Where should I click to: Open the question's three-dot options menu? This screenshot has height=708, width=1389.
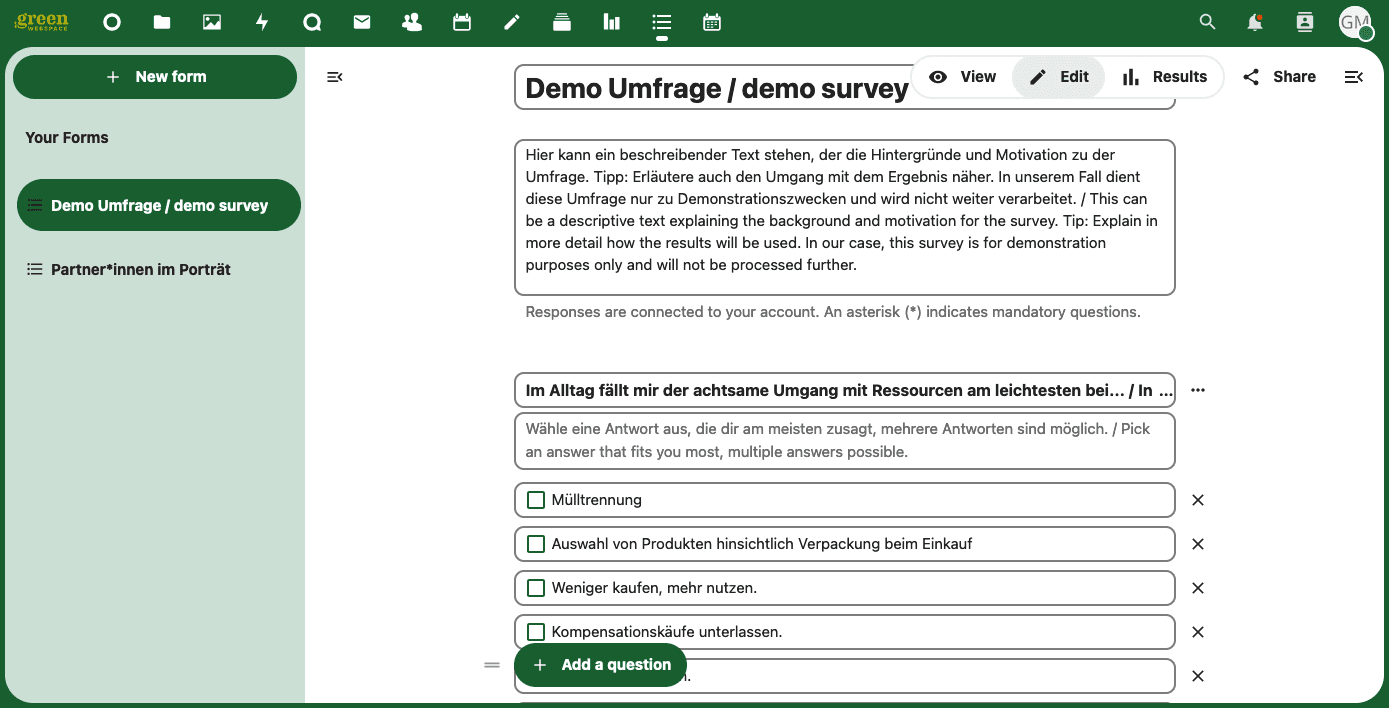(1198, 390)
